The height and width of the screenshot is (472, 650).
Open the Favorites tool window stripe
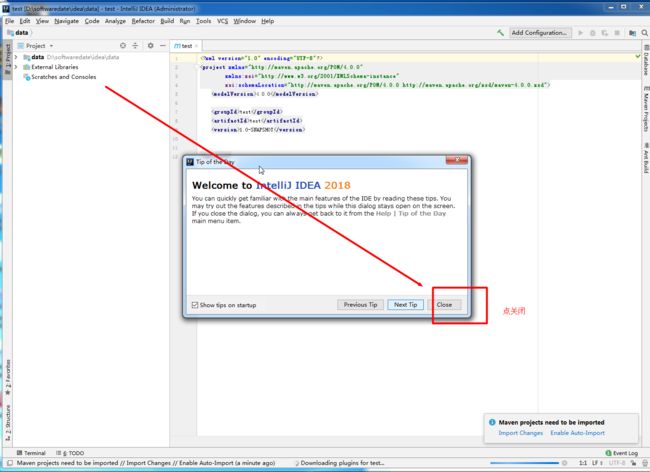(8, 377)
